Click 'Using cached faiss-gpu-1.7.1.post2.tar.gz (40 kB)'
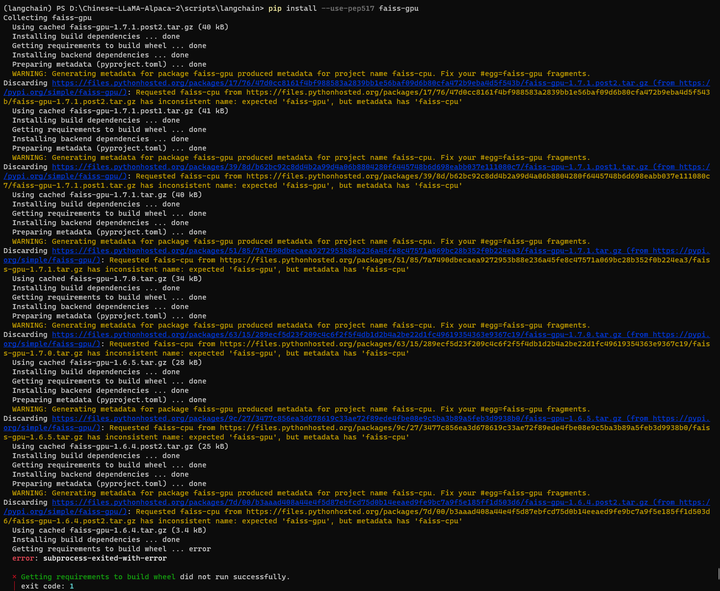720x591 pixels. [120, 27]
